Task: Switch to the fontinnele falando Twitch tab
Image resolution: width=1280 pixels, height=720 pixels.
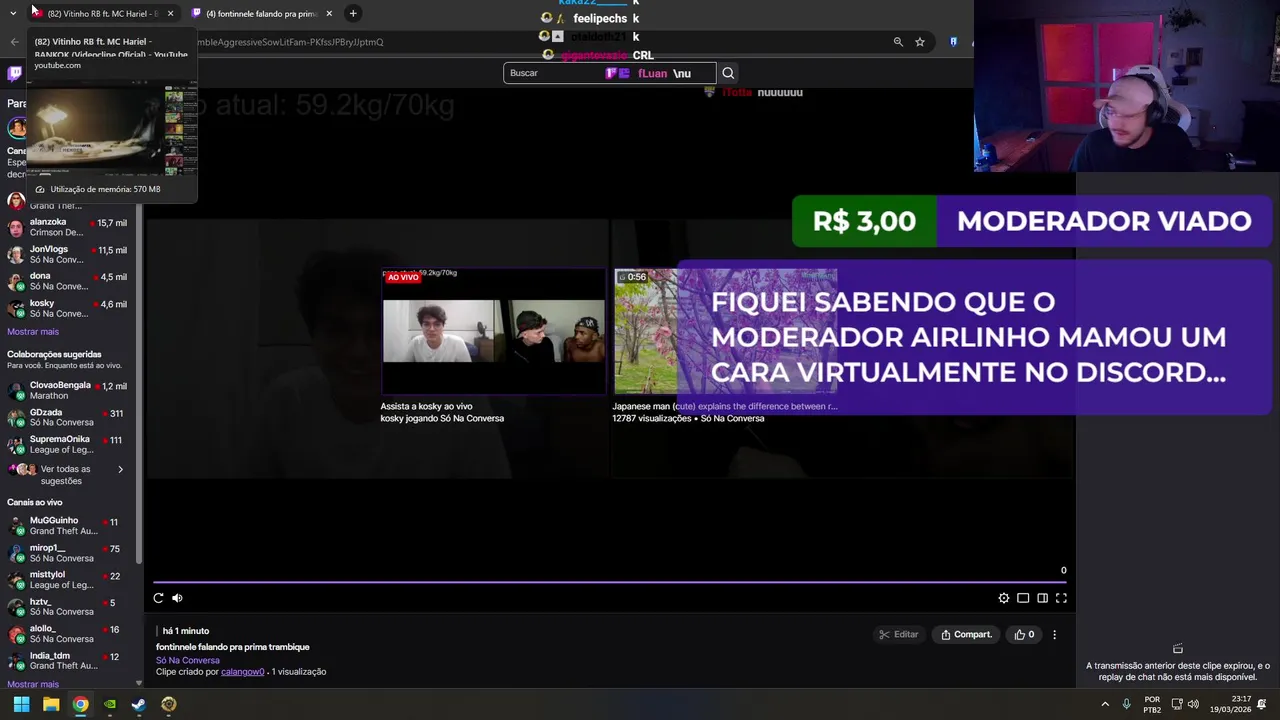Action: point(260,14)
